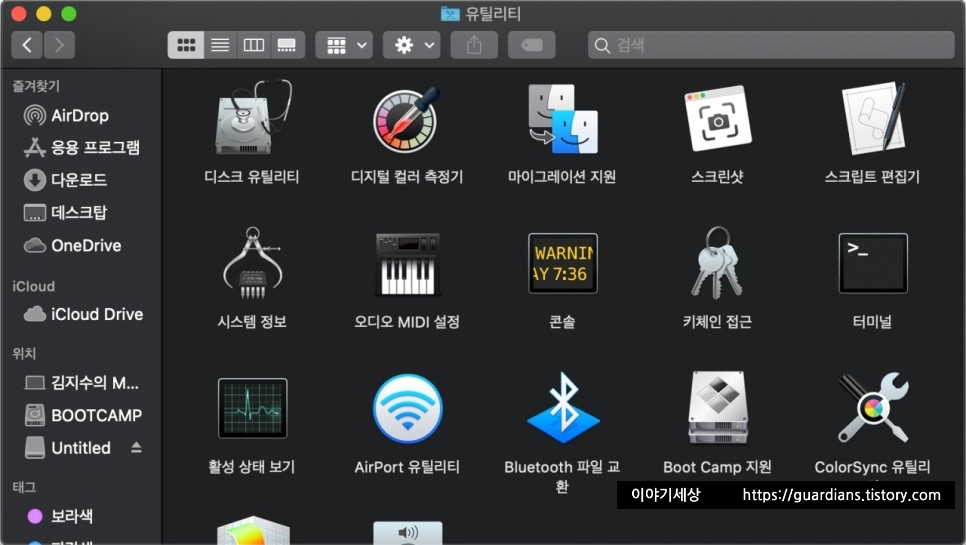Open the AirPort 유틸리티 app icon
The width and height of the screenshot is (966, 545).
coord(407,408)
